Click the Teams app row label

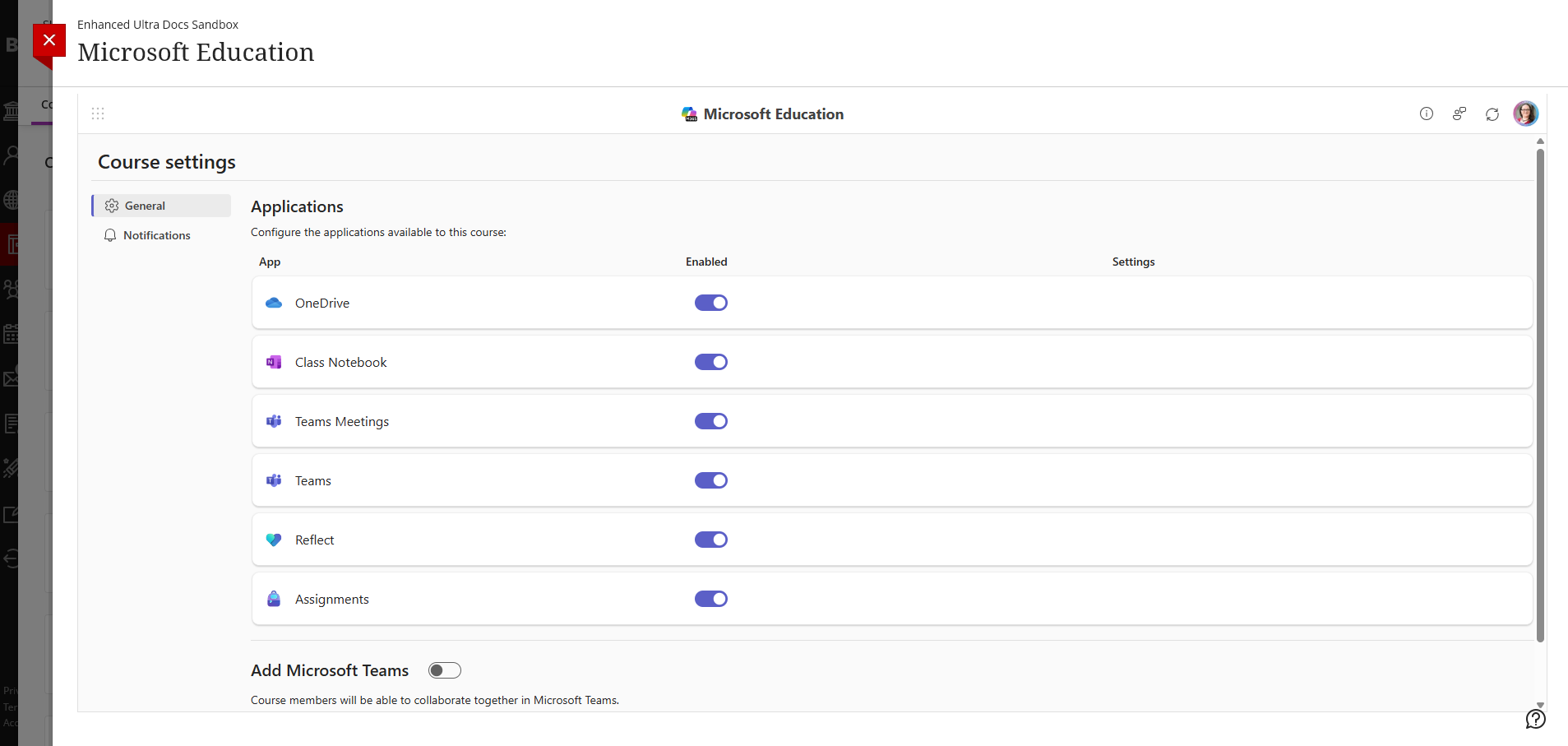[313, 480]
